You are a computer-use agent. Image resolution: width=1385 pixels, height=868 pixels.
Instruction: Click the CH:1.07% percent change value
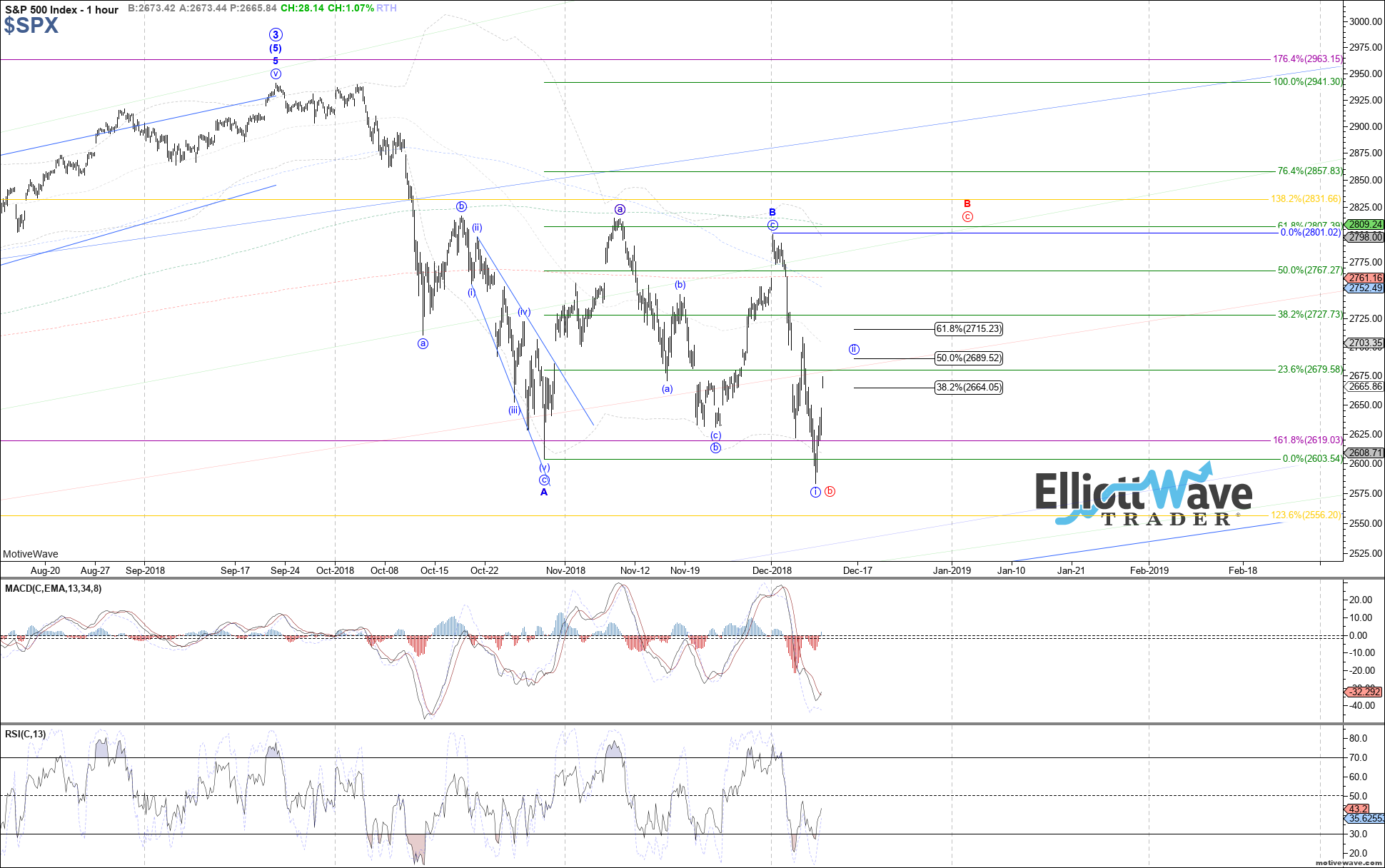tap(351, 8)
